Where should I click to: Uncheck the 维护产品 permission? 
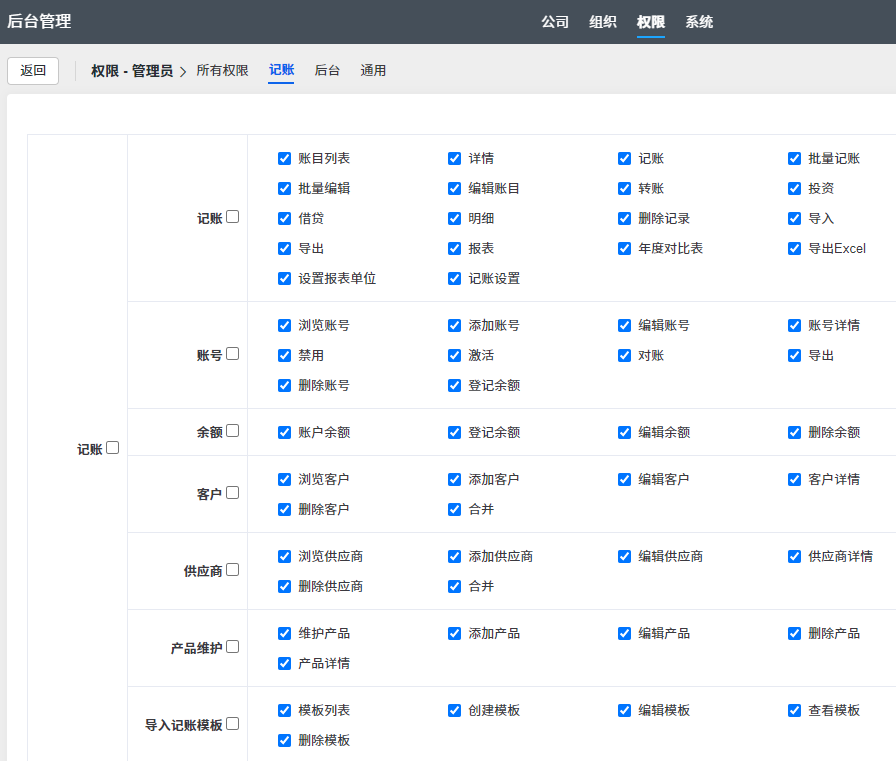pyautogui.click(x=285, y=634)
